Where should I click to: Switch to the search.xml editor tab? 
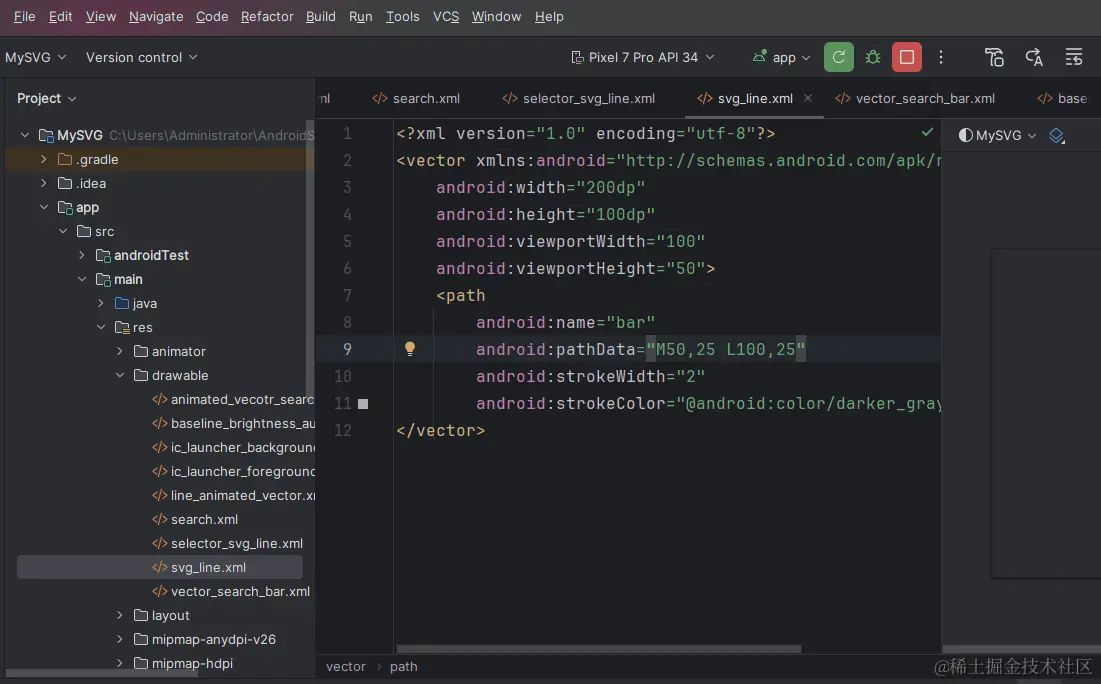click(416, 98)
